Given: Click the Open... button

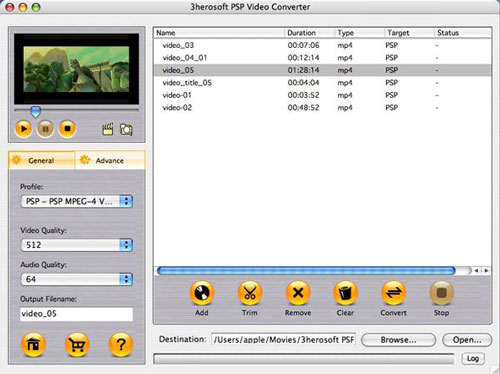Looking at the screenshot, I should coord(467,340).
